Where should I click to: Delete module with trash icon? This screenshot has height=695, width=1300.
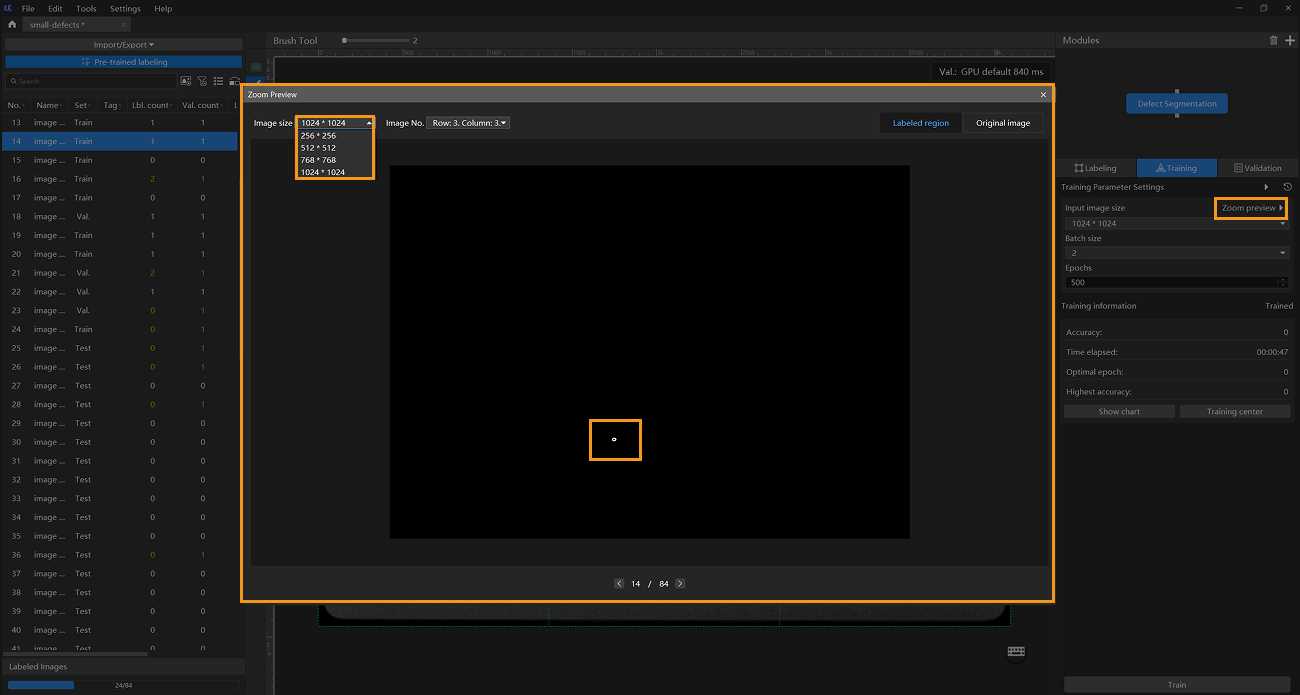[x=1273, y=40]
